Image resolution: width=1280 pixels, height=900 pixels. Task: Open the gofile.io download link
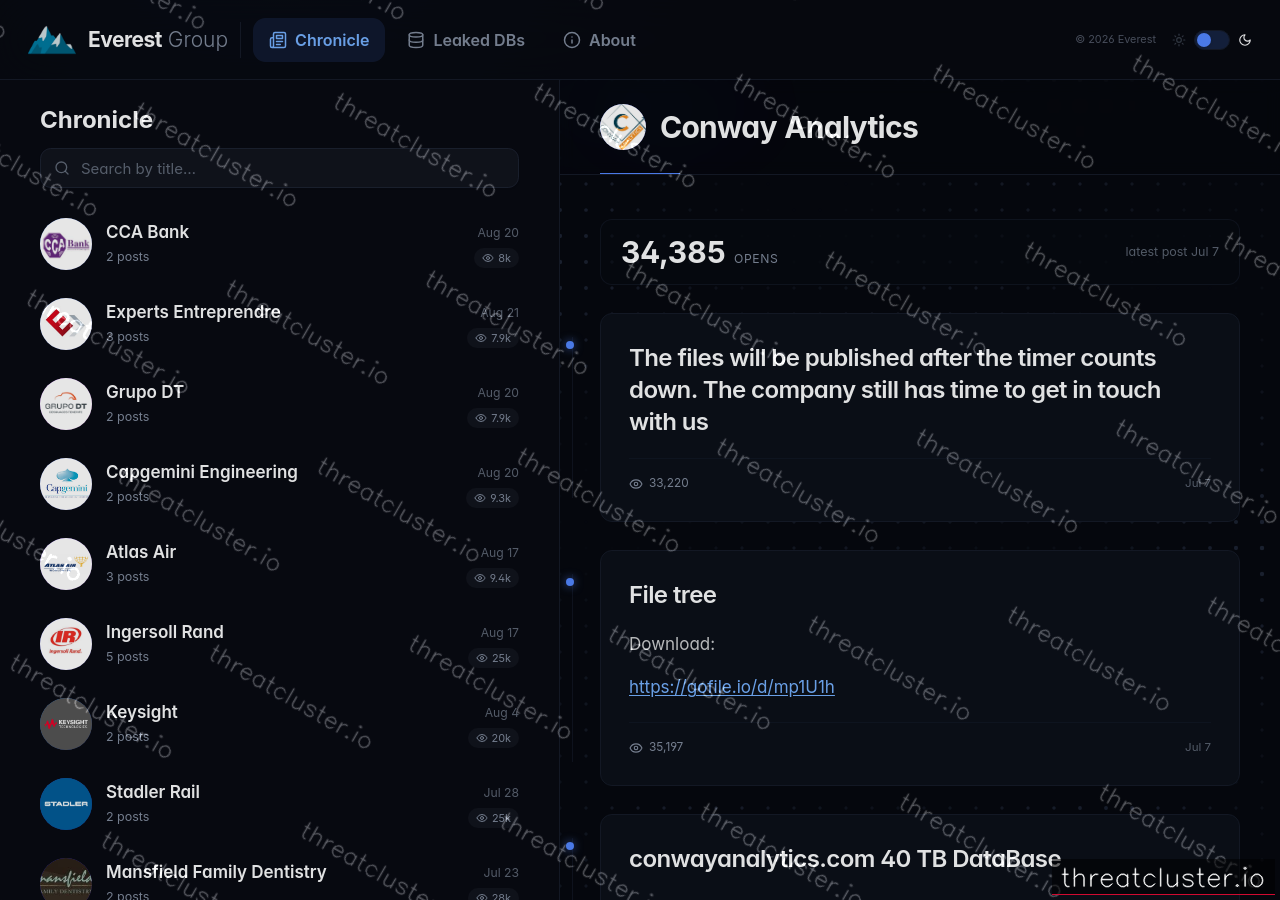click(x=732, y=687)
